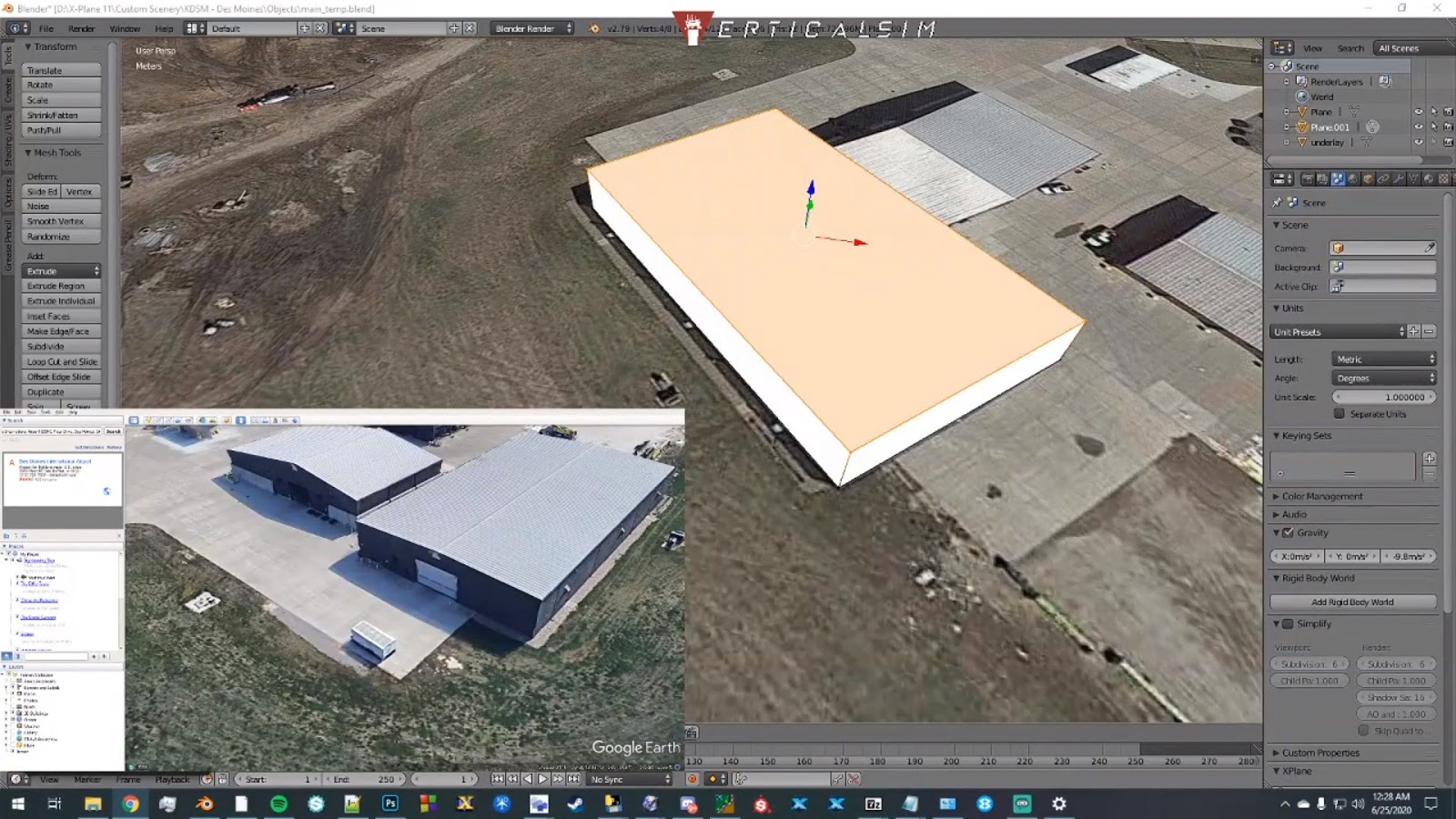This screenshot has width=1456, height=819.
Task: Click the info editor type icon
Action: (17, 28)
